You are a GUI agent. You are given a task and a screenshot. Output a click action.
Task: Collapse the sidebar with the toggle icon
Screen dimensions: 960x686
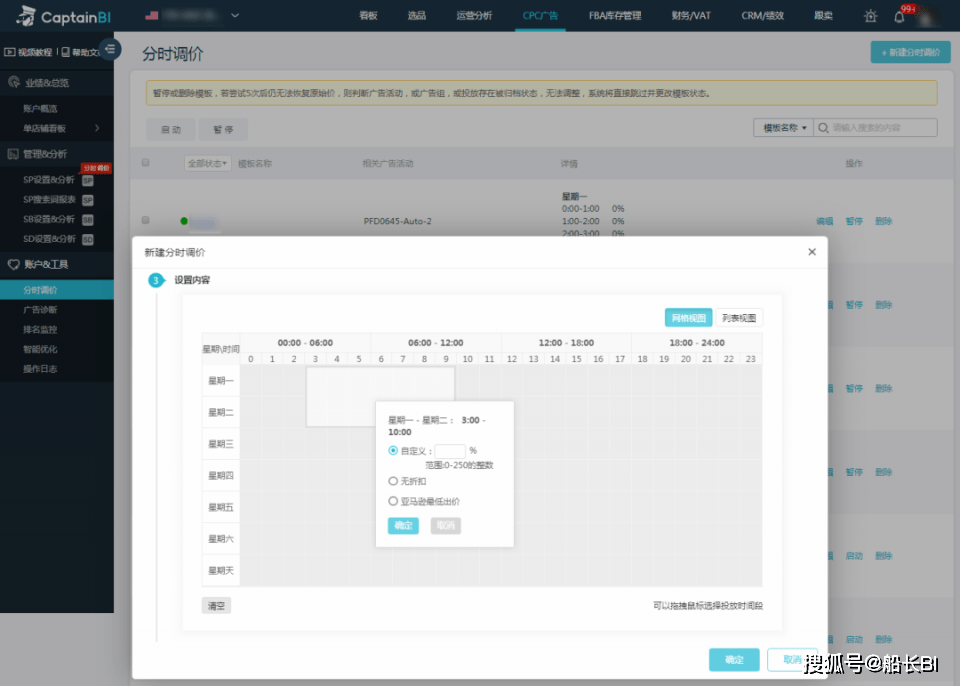coord(110,49)
